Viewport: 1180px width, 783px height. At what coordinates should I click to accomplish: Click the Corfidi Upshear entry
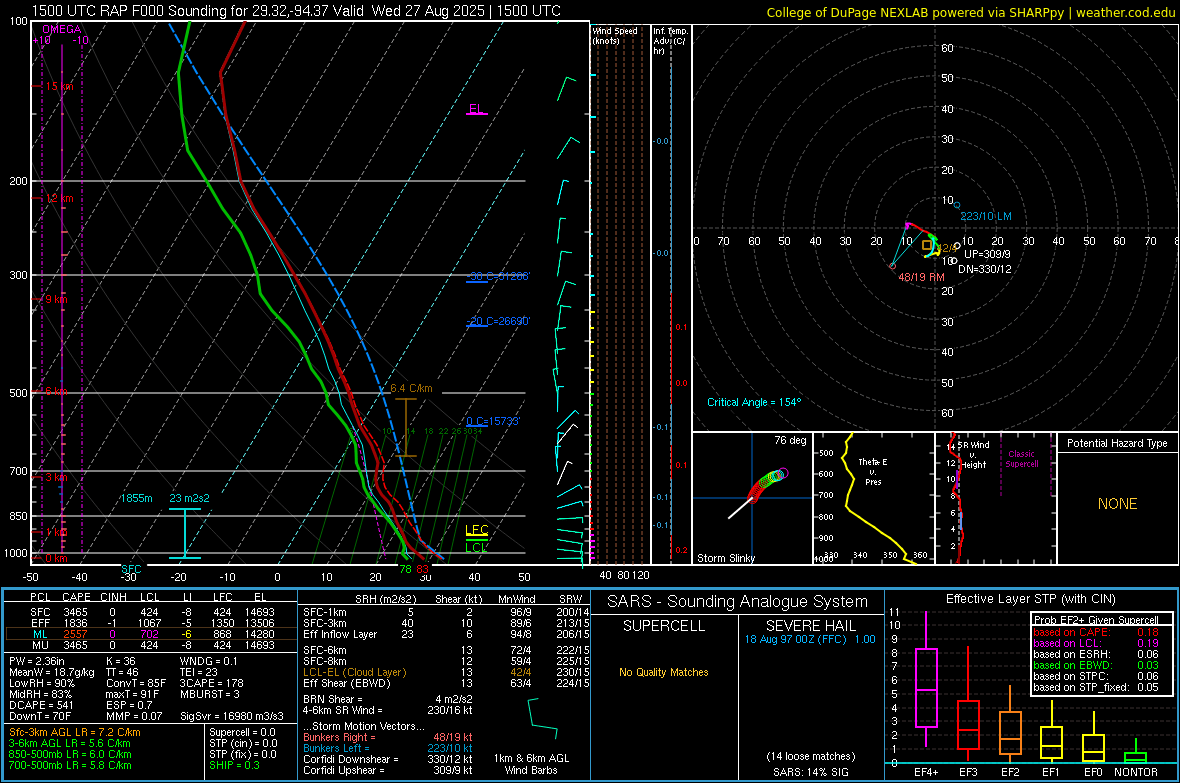pos(388,770)
